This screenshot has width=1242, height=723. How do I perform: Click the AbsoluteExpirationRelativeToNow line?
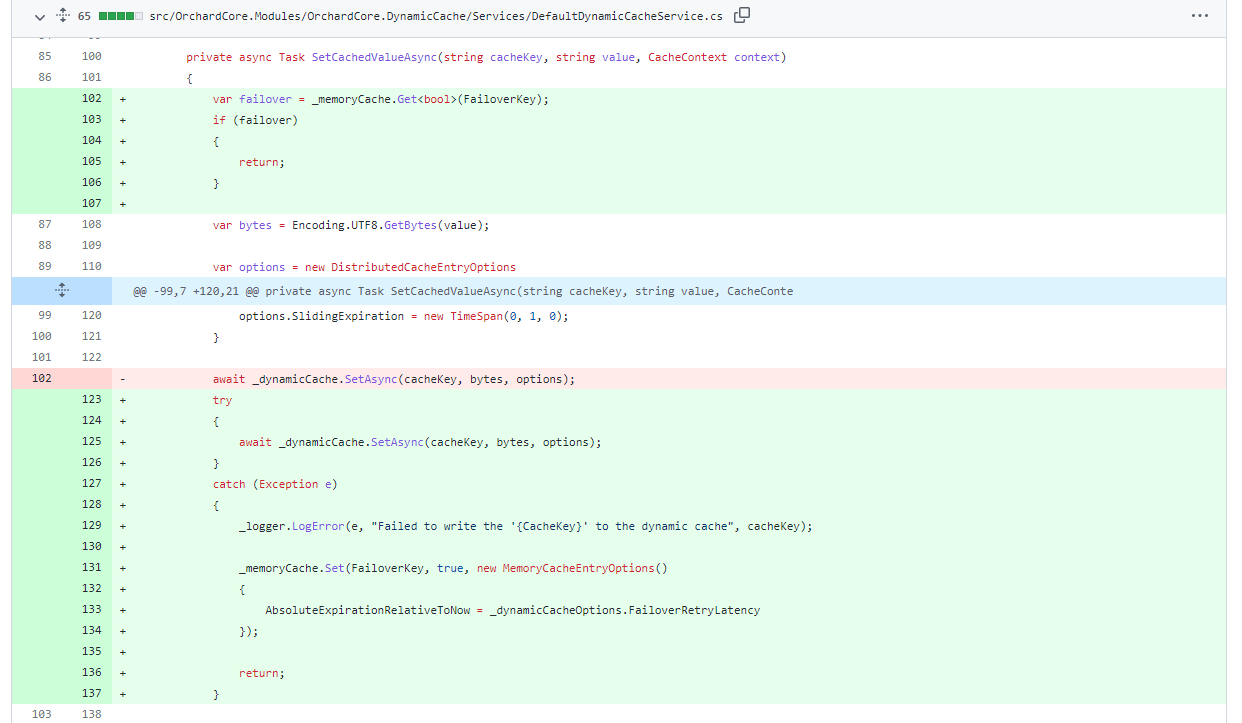(513, 611)
